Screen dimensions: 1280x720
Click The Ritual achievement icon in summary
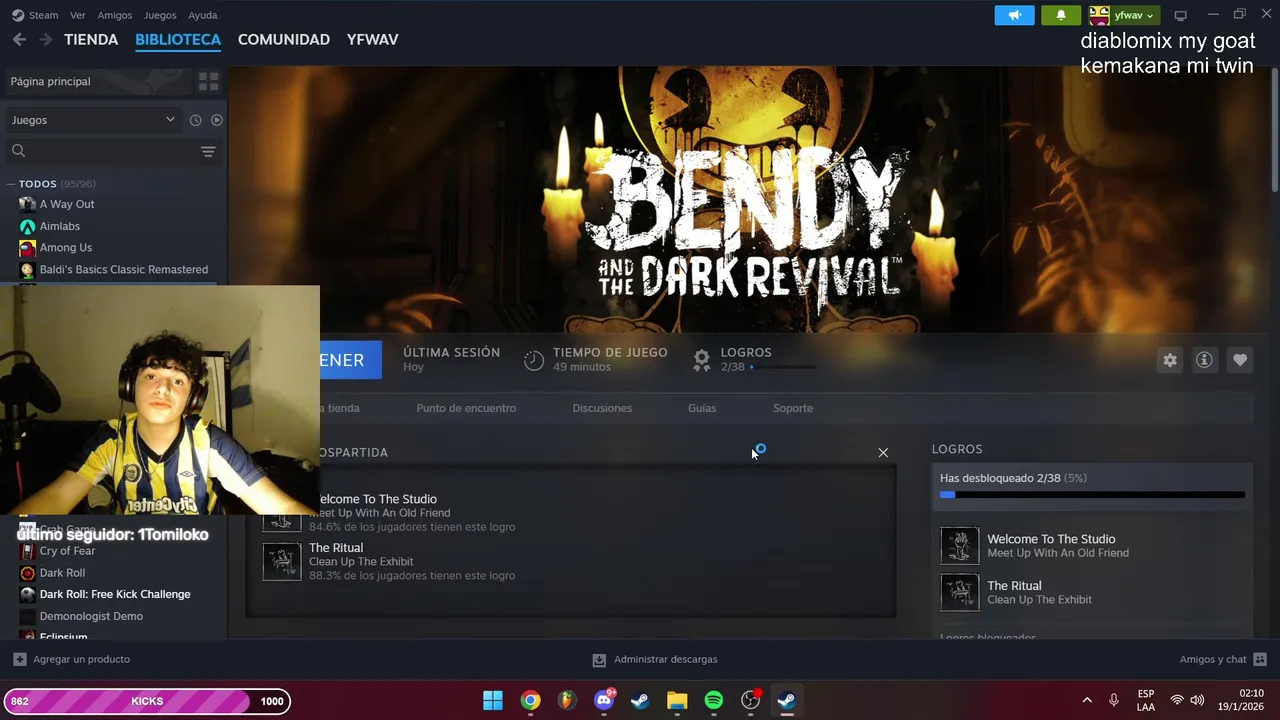pyautogui.click(x=282, y=561)
